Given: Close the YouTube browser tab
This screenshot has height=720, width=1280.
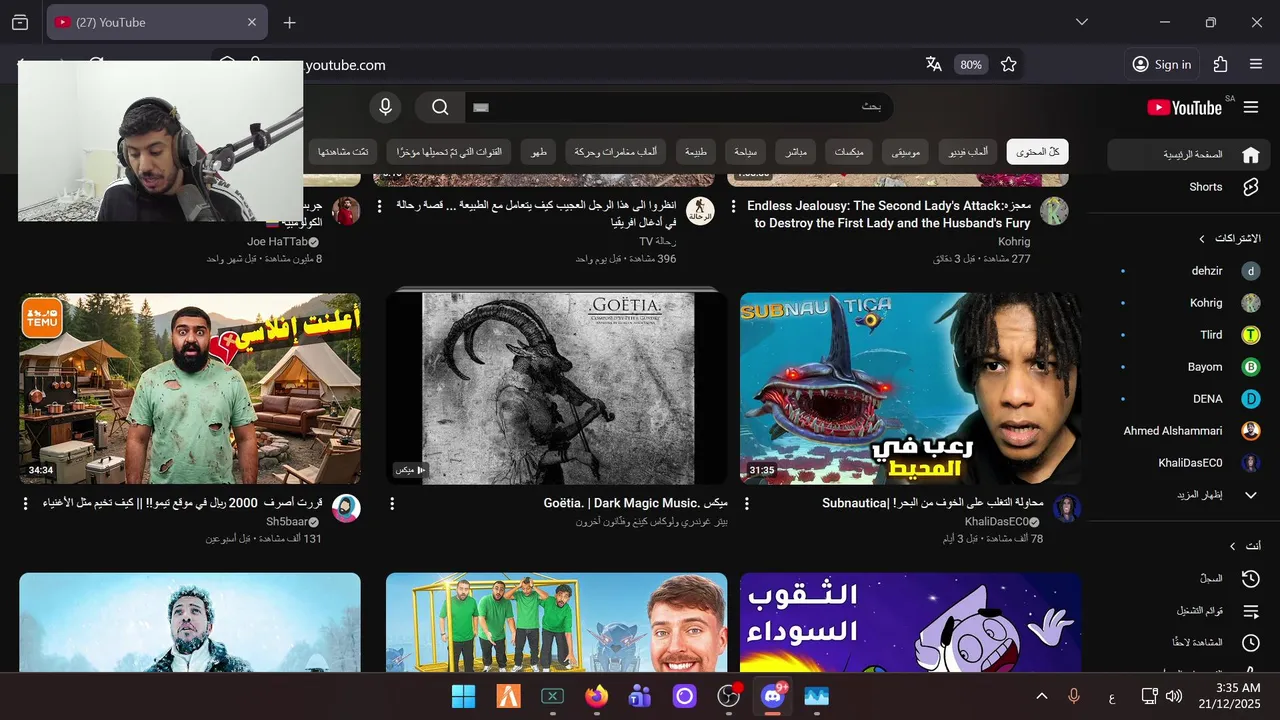Looking at the screenshot, I should [x=252, y=22].
